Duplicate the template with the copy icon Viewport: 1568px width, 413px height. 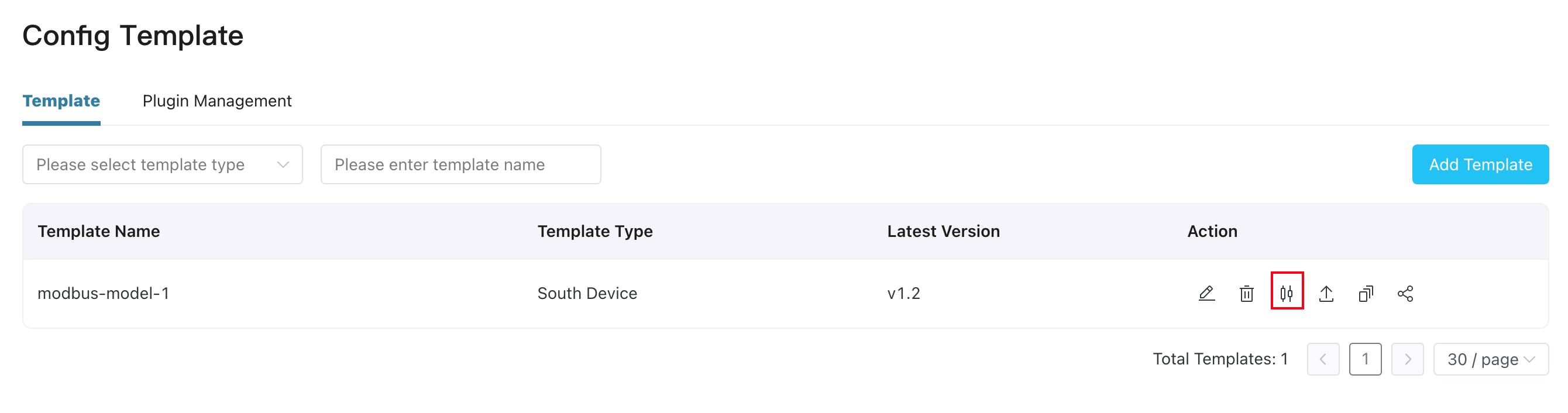click(1366, 294)
